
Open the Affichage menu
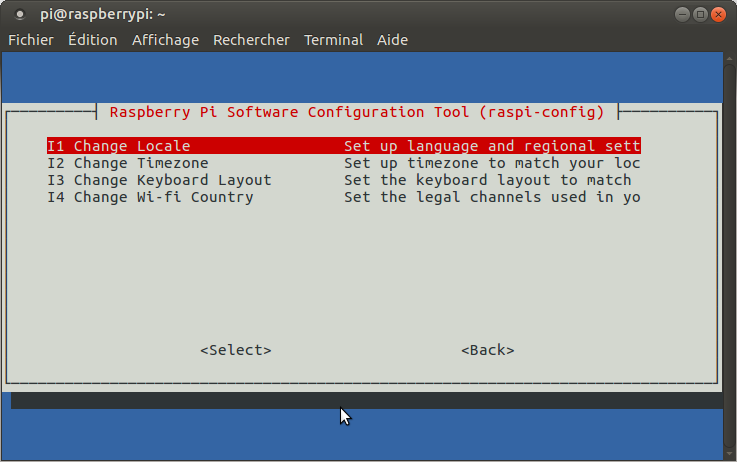point(165,40)
